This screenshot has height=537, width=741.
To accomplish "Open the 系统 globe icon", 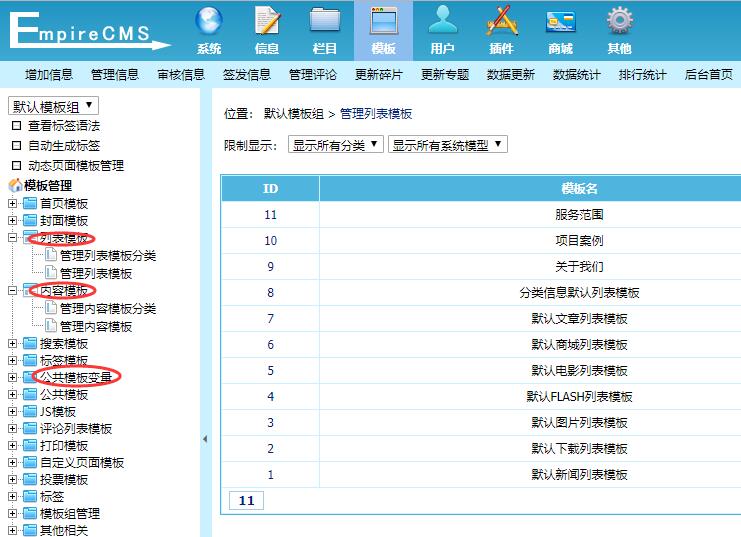I will pyautogui.click(x=208, y=21).
